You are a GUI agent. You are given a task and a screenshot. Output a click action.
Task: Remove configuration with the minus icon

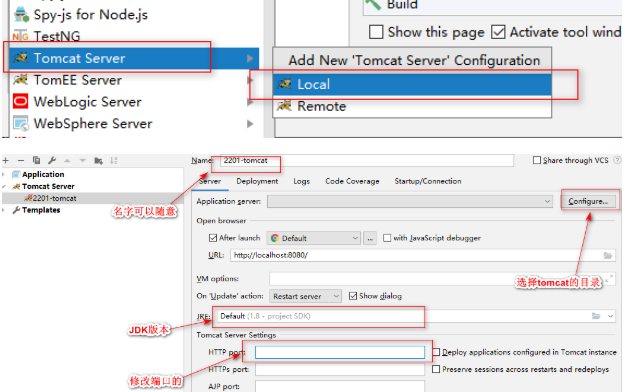[x=21, y=160]
